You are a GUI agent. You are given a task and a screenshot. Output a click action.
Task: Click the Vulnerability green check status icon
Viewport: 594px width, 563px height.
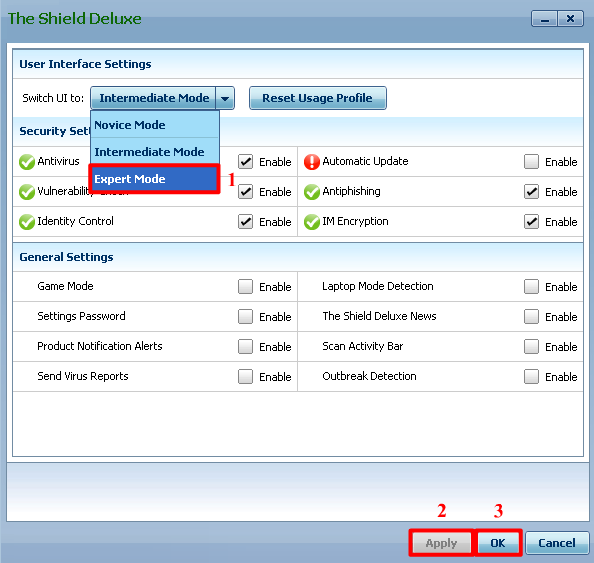27,192
